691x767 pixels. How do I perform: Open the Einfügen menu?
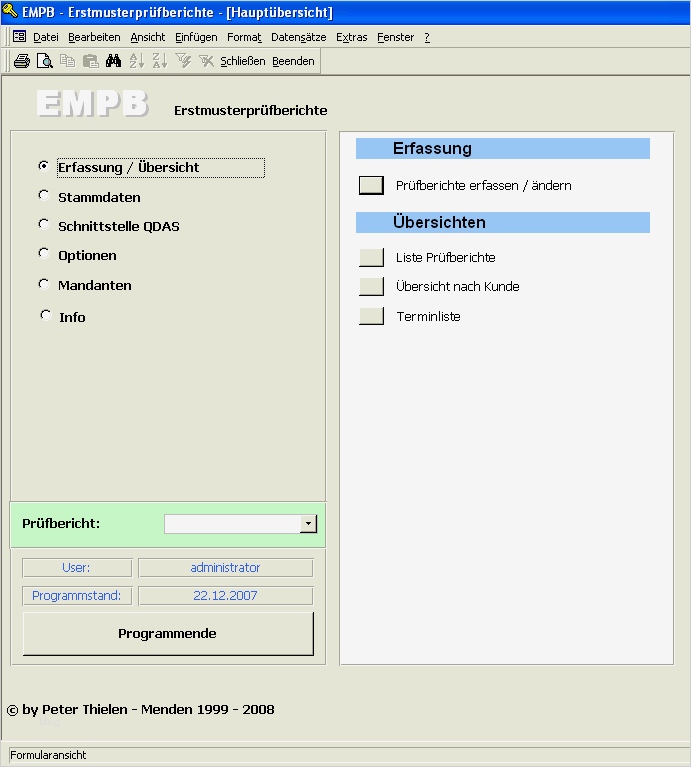pyautogui.click(x=196, y=37)
